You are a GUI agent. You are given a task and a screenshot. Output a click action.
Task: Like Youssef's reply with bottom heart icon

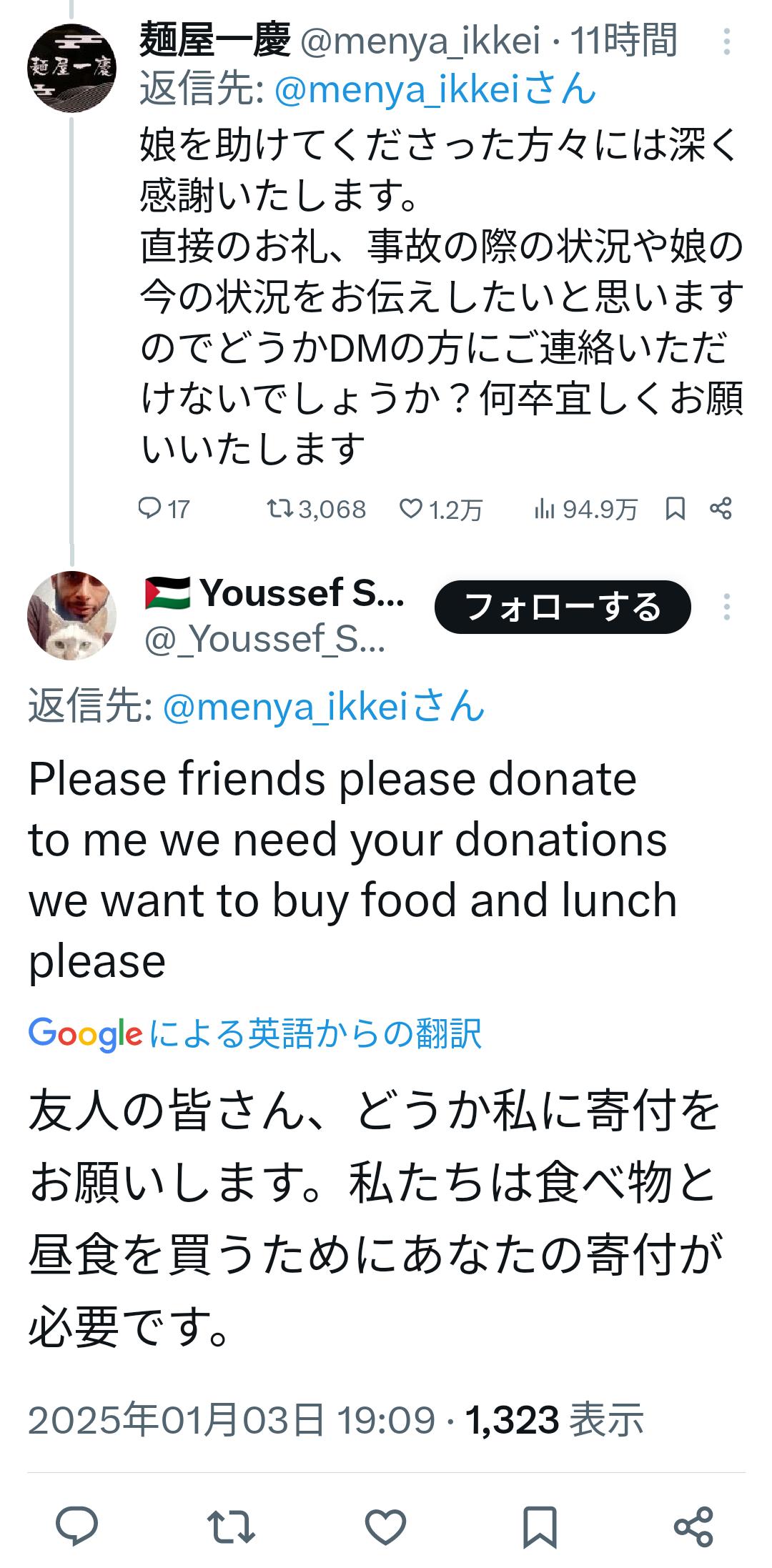tap(386, 1527)
